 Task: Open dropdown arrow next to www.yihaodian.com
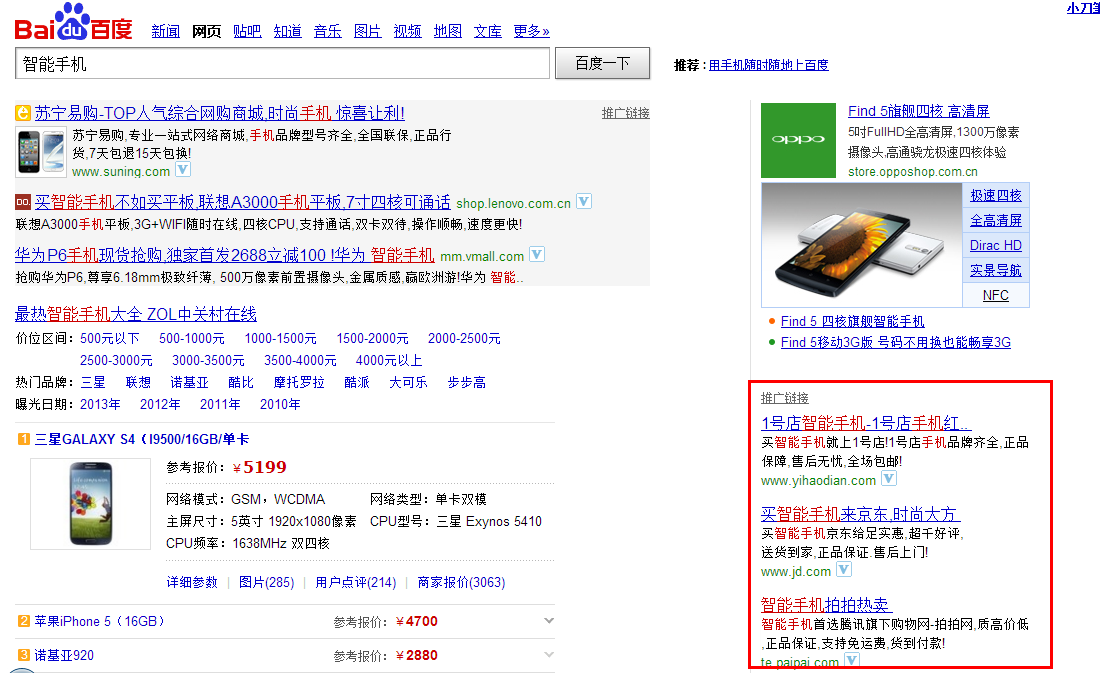pyautogui.click(x=889, y=479)
